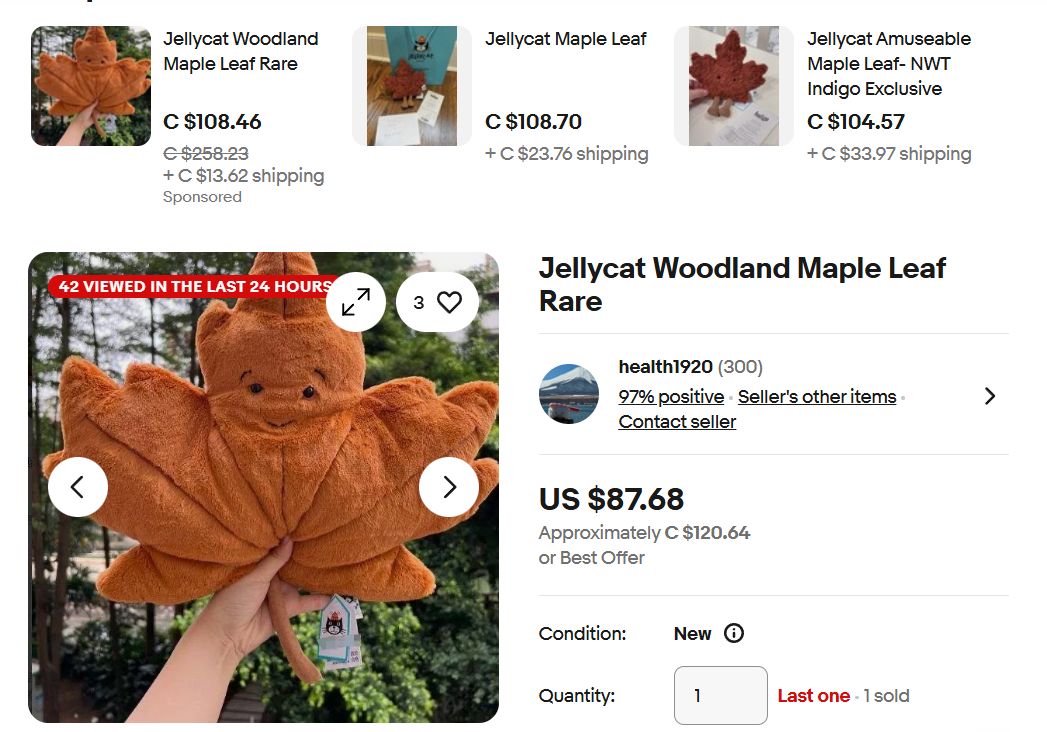Open Jellycat Woodland Maple Leaf Rare title link
The width and height of the screenshot is (1047, 732).
point(240,51)
